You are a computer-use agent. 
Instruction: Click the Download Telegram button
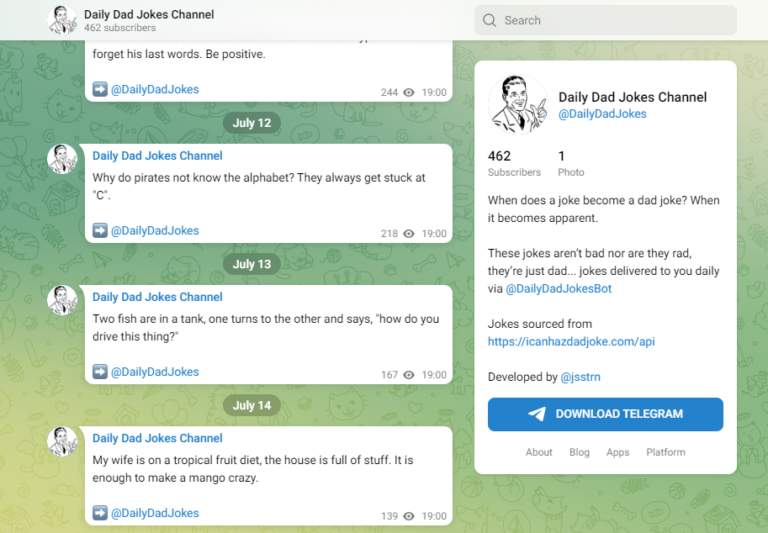(605, 414)
